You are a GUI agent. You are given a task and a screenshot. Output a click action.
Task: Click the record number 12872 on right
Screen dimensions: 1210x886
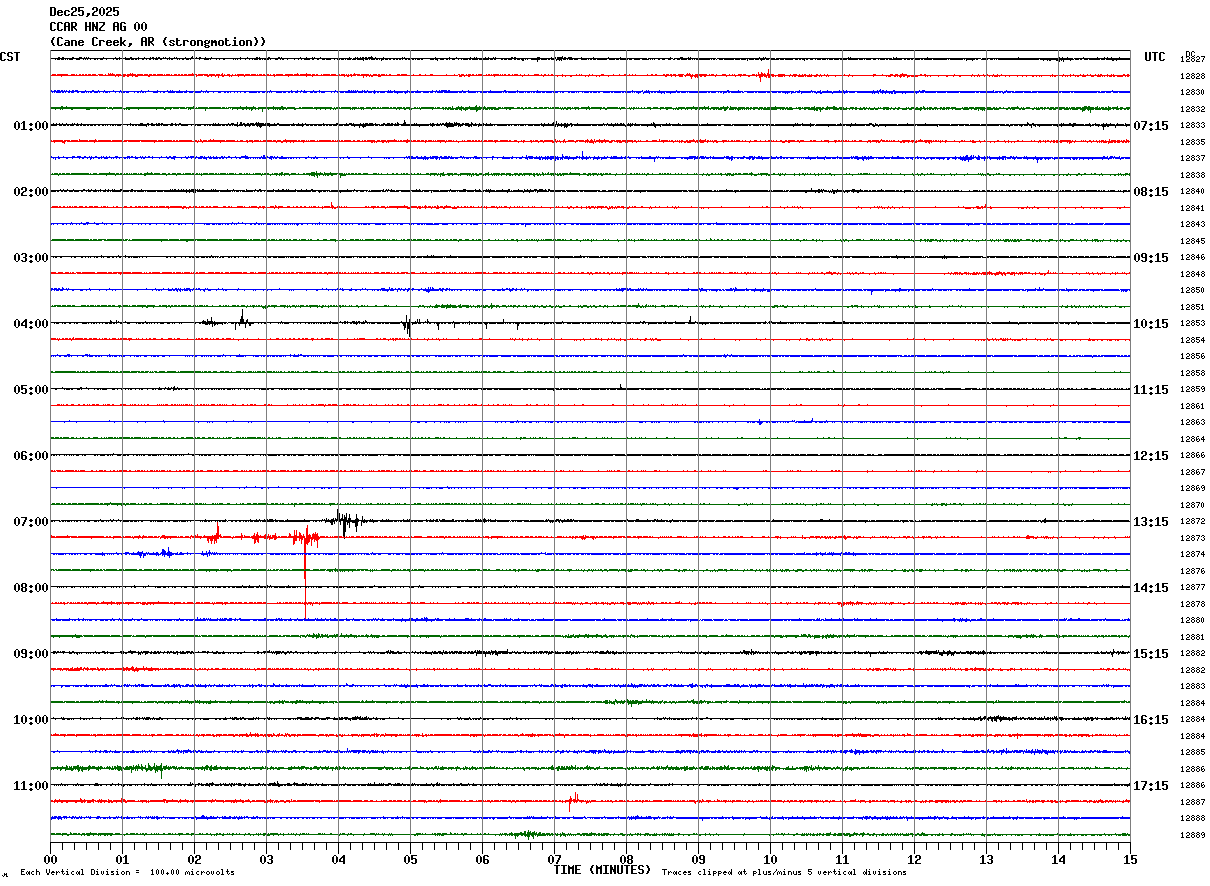[x=1192, y=522]
